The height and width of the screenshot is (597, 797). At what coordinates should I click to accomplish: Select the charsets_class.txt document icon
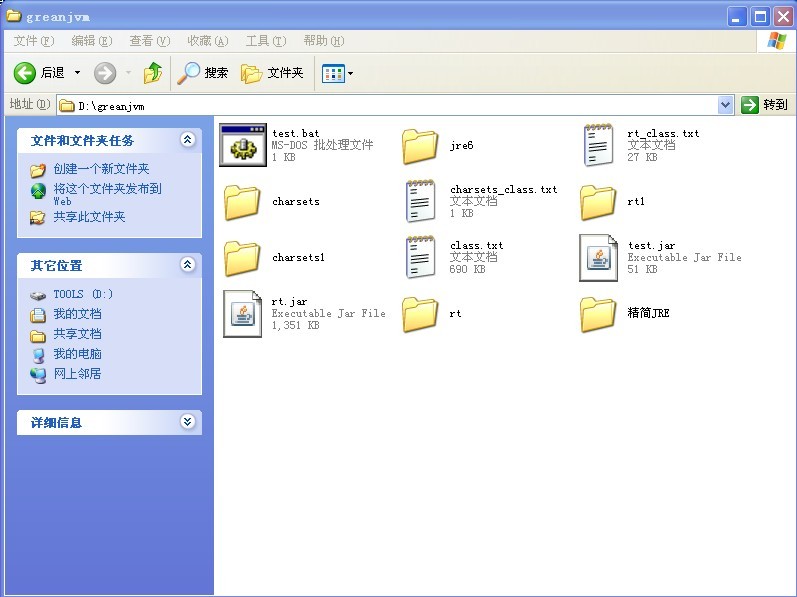pos(420,201)
